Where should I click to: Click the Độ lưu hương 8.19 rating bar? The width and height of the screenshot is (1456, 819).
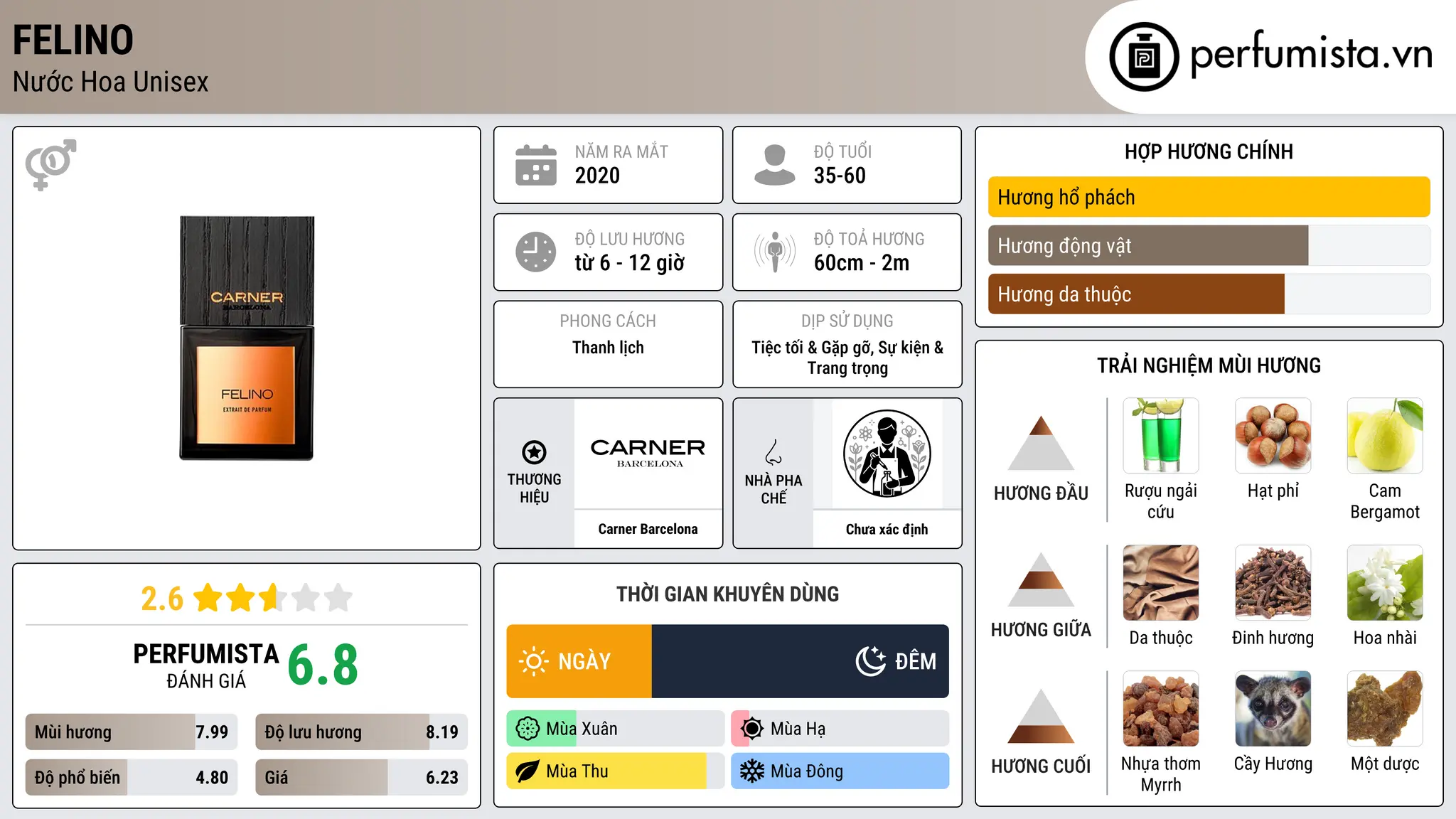pos(361,732)
